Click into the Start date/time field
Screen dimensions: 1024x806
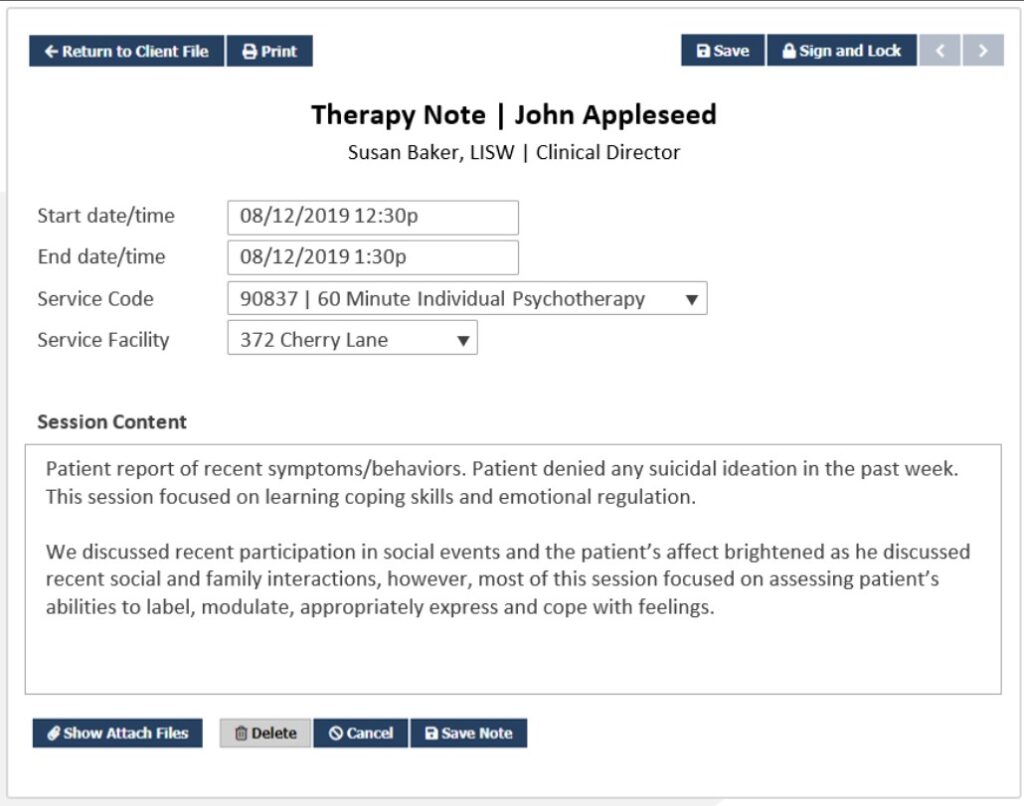(372, 217)
